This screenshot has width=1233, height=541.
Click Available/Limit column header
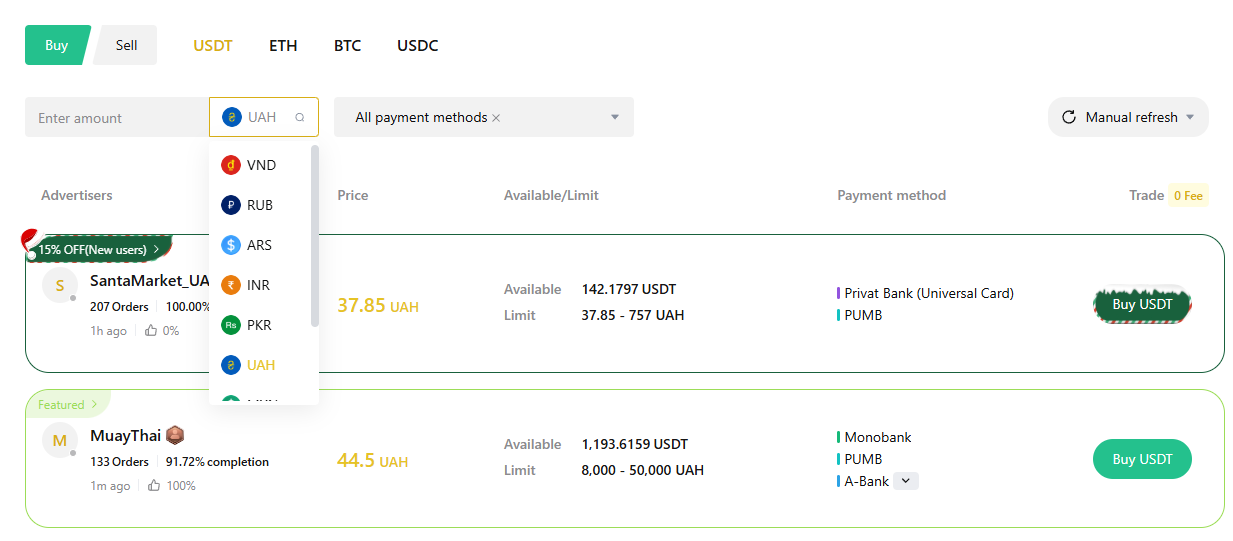[551, 195]
